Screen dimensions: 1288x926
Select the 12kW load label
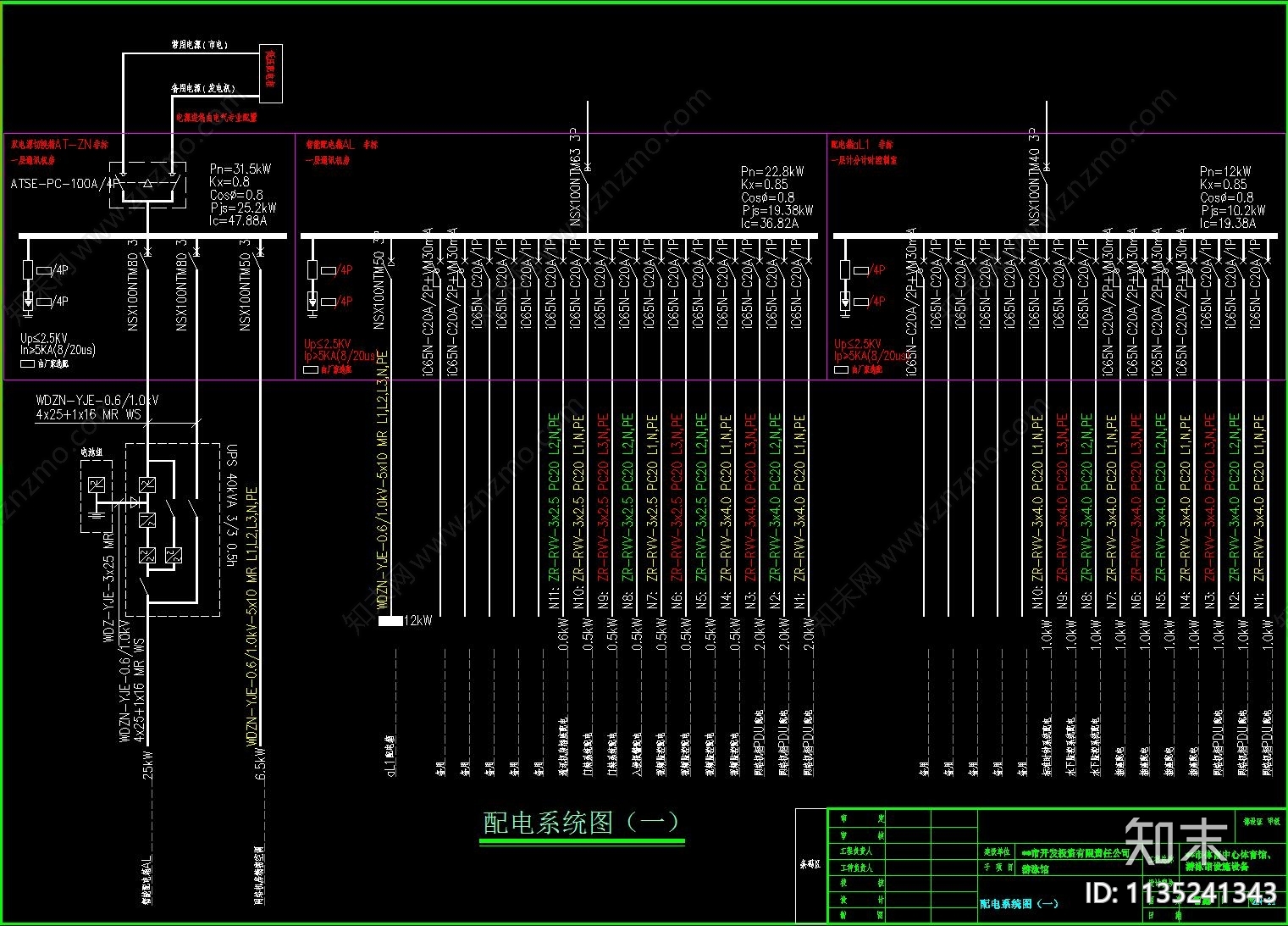[x=418, y=621]
